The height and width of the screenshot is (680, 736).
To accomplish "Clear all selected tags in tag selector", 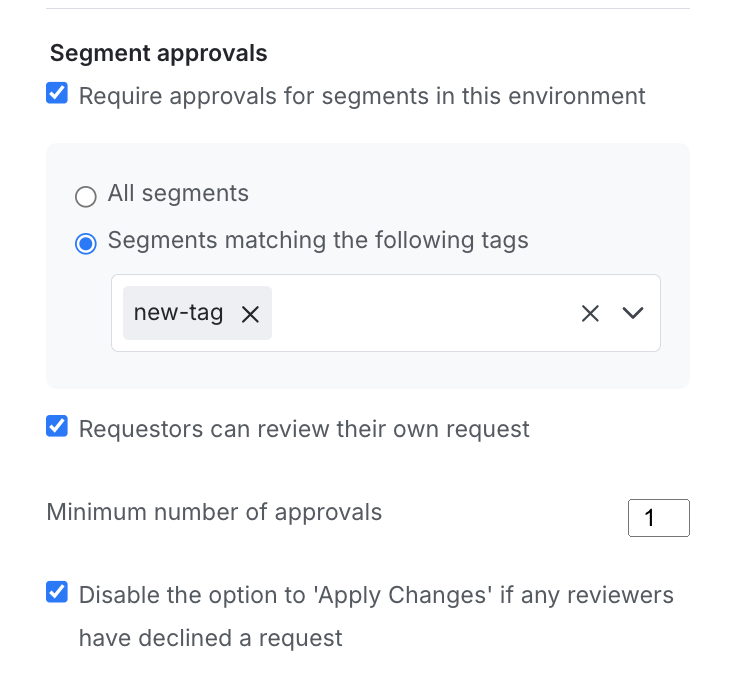I will tap(590, 314).
